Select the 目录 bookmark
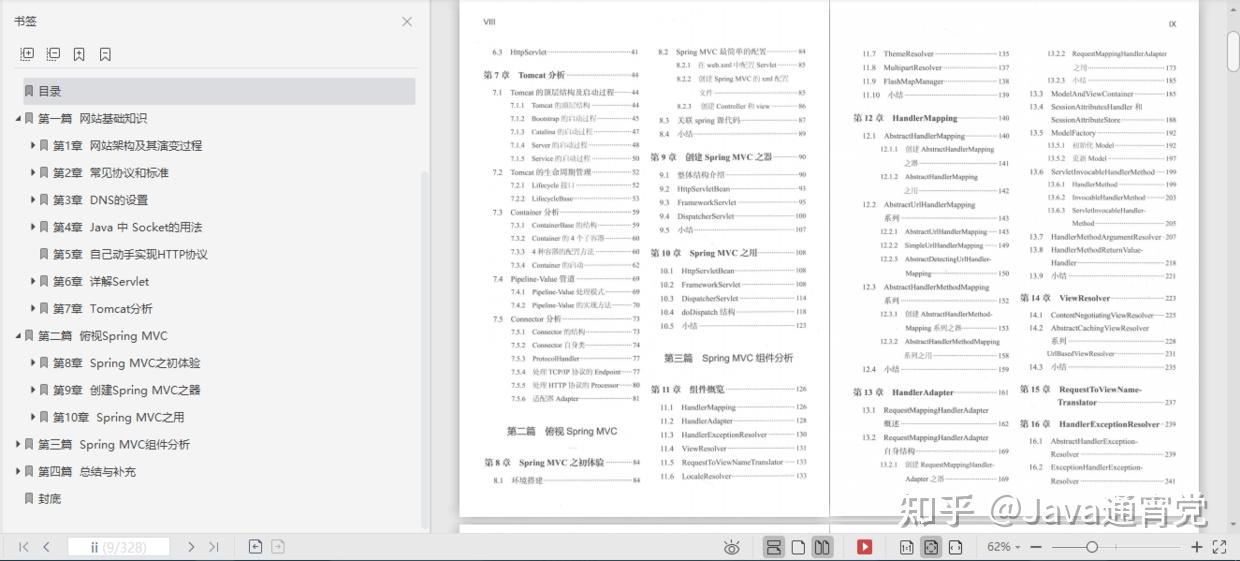Screen dimensions: 1240x561 point(219,91)
